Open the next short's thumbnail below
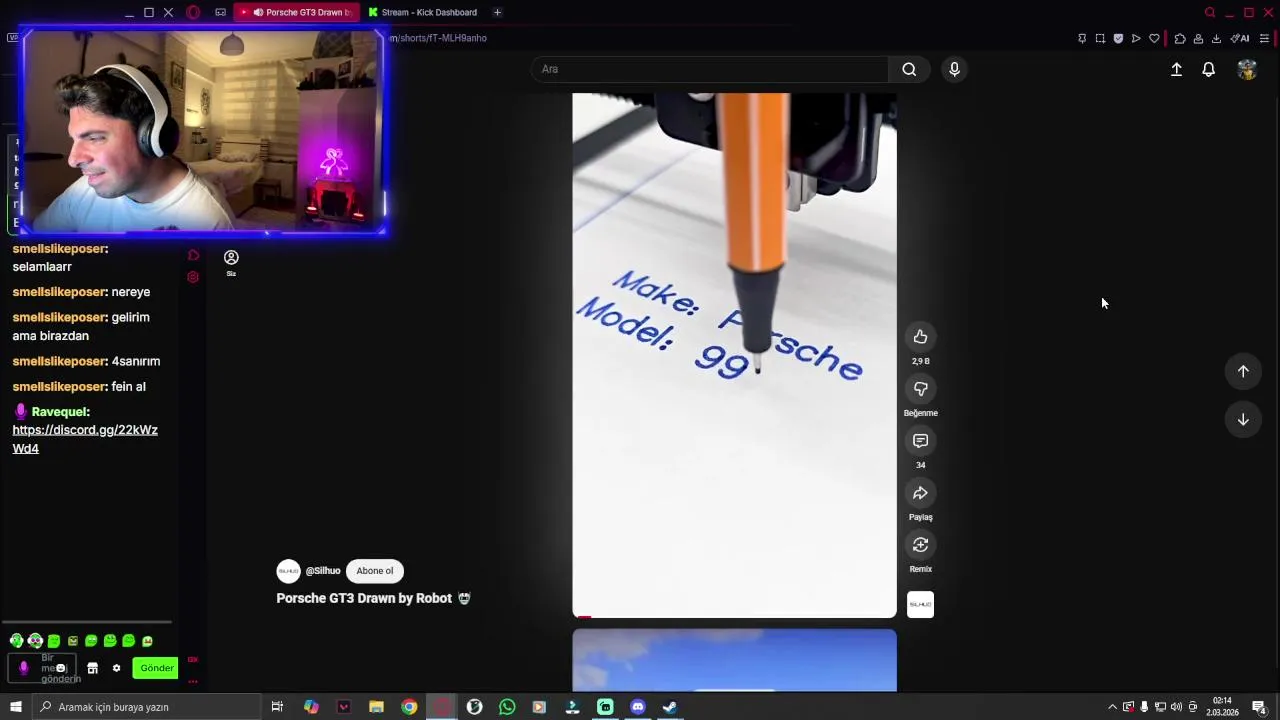The width and height of the screenshot is (1280, 720). 734,660
